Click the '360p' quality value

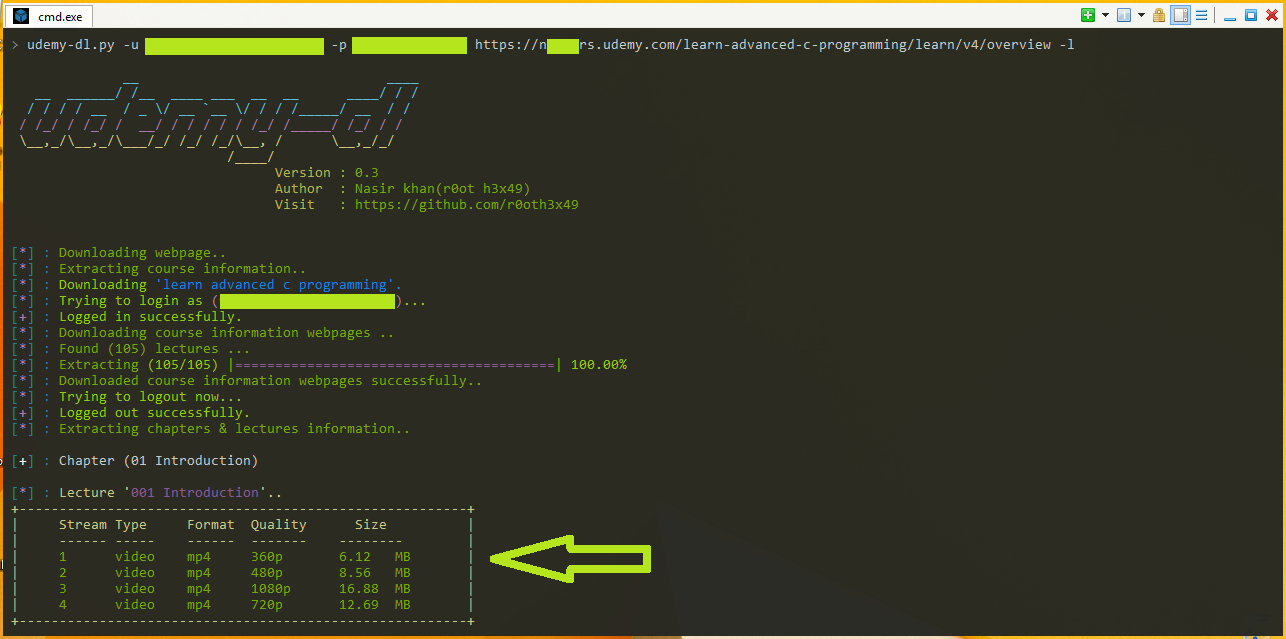pos(267,557)
